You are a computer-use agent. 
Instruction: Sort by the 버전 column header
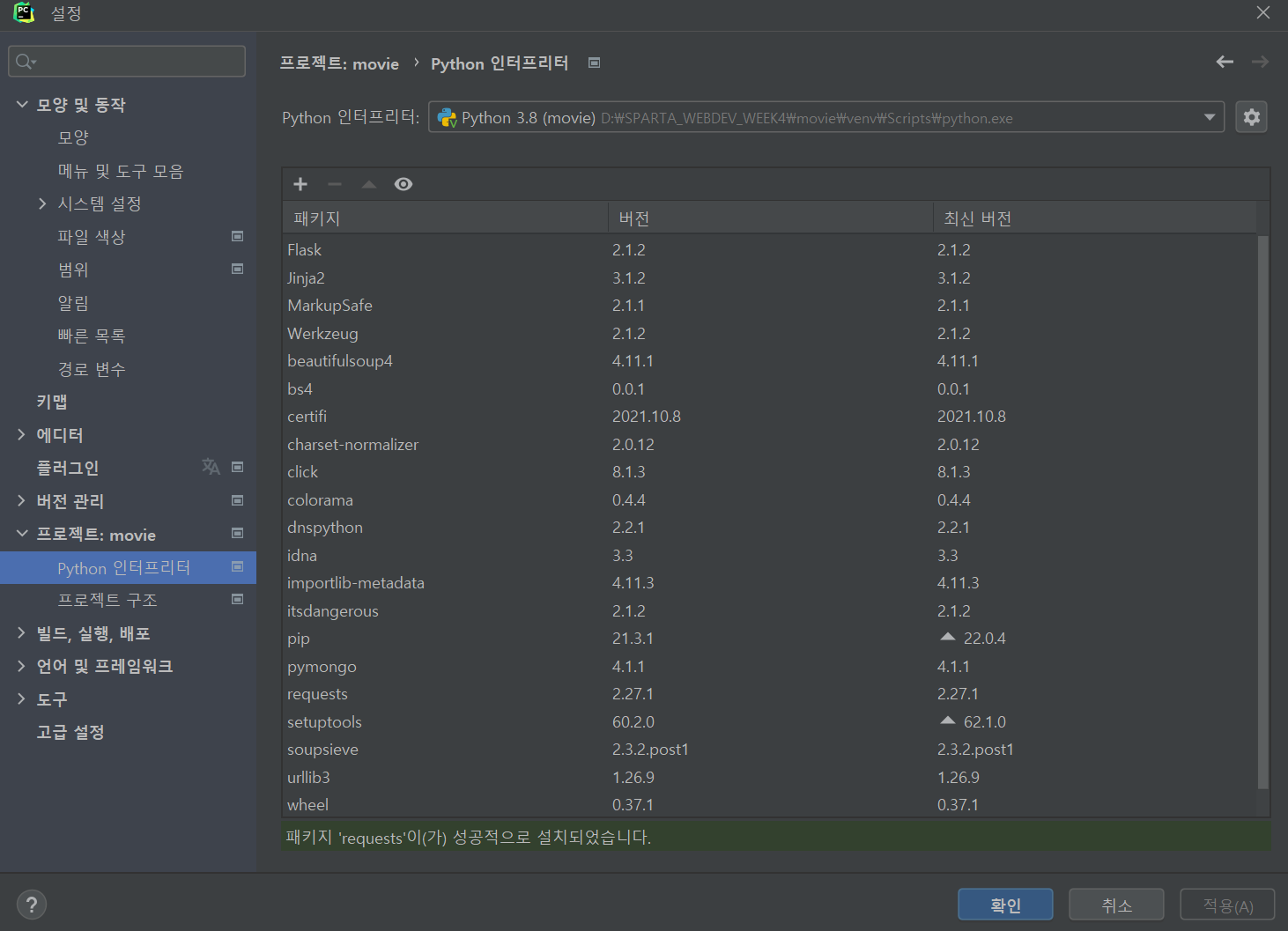771,218
